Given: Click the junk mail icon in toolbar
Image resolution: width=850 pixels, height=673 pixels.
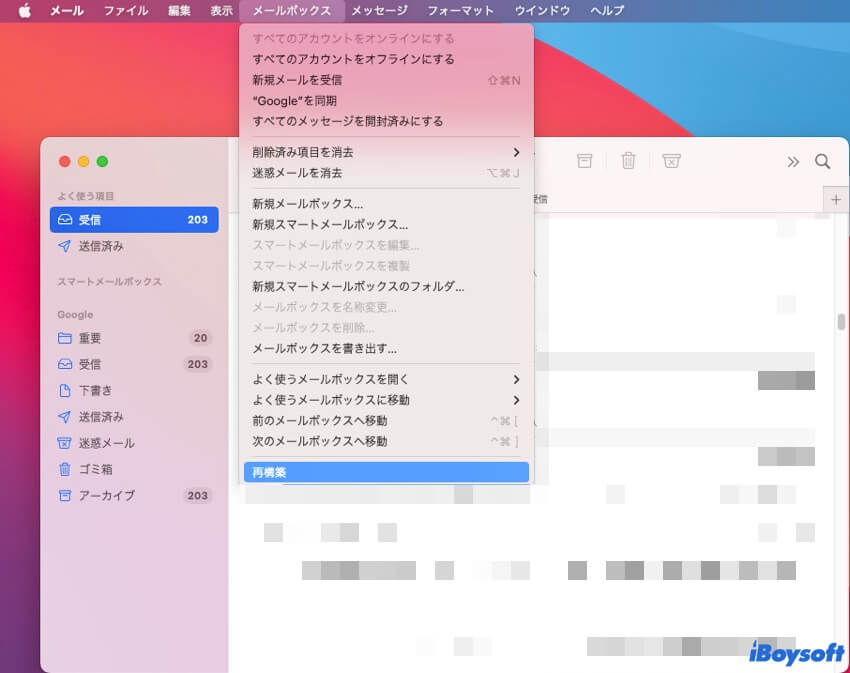Looking at the screenshot, I should point(672,161).
